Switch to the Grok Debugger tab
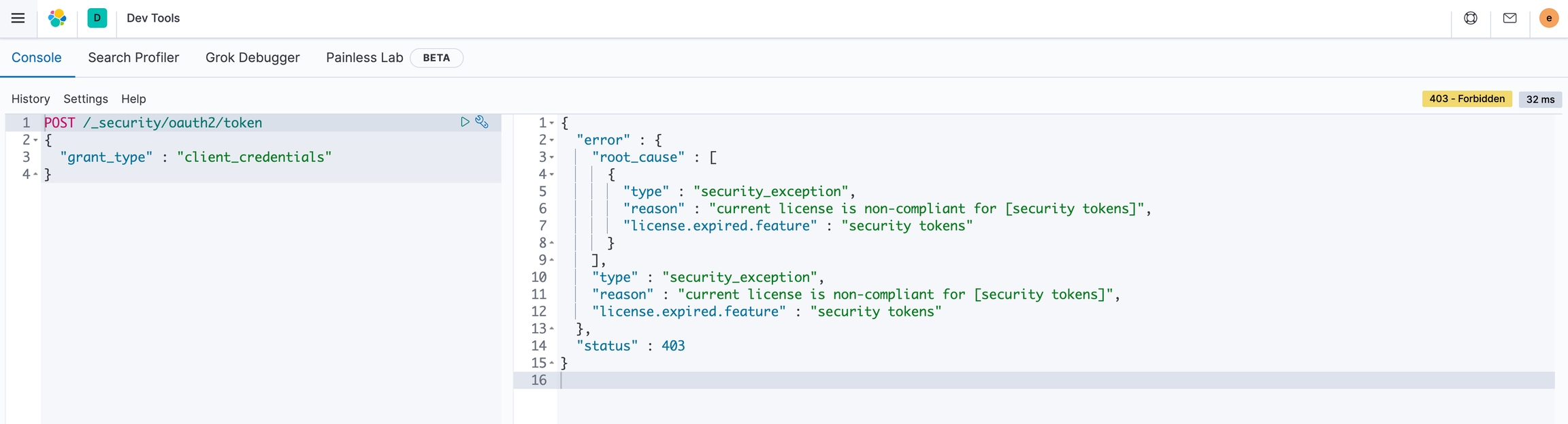This screenshot has width=1568, height=424. tap(252, 58)
